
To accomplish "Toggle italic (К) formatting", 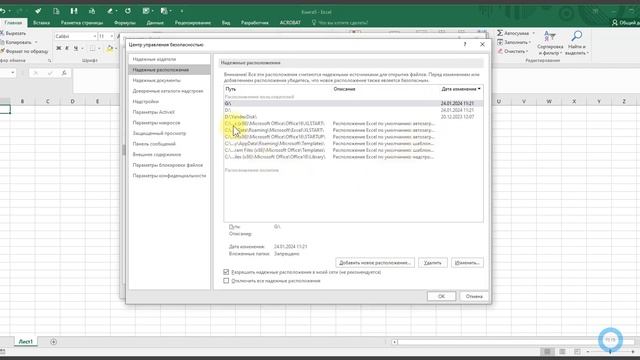I will (x=67, y=49).
